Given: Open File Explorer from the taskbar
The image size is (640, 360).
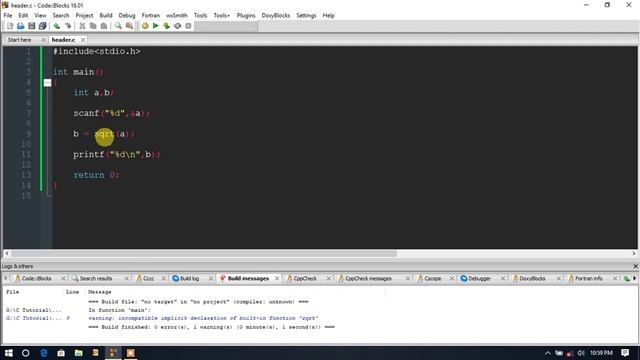Looking at the screenshot, I should click(78, 353).
